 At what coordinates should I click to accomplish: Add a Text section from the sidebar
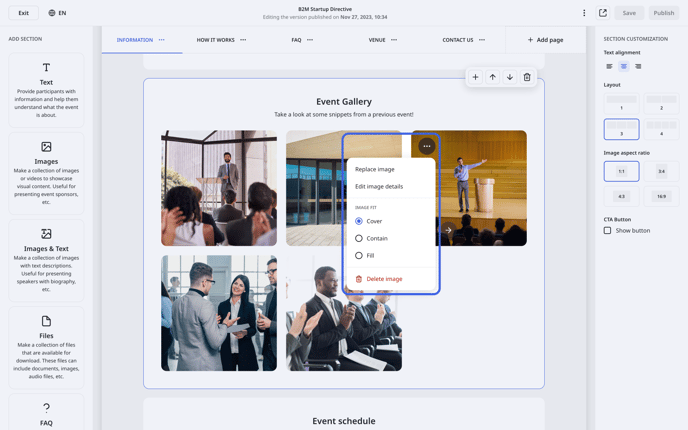(46, 90)
